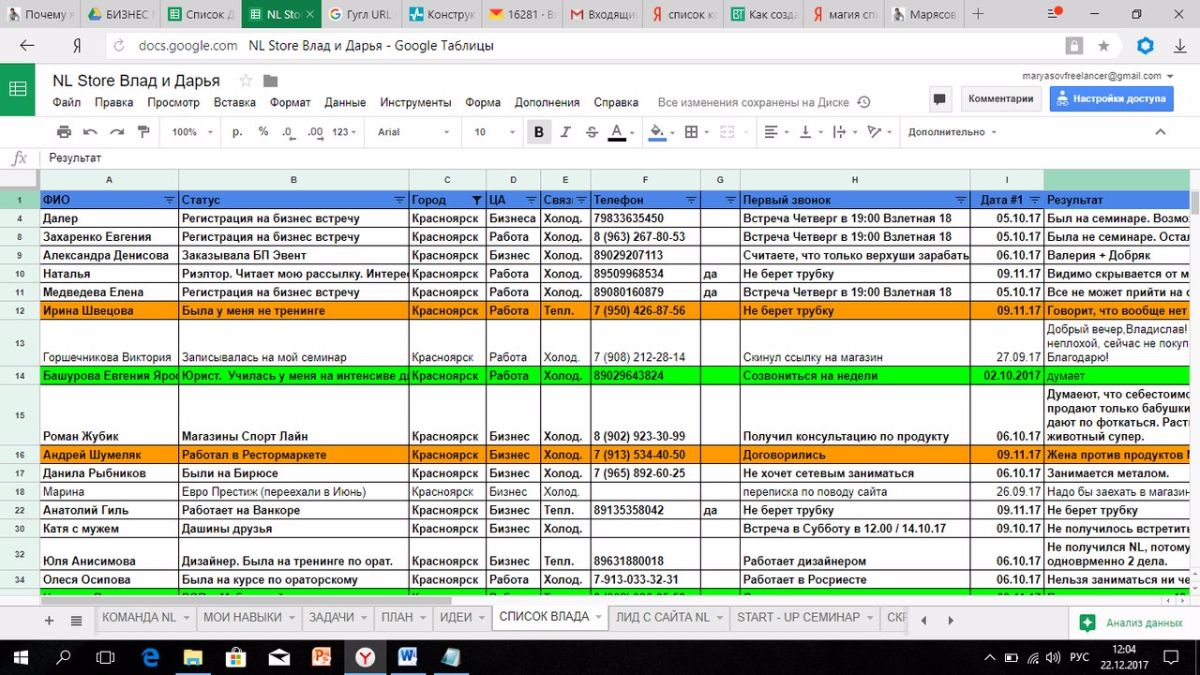Open the Файл menu
1200x675 pixels.
click(67, 102)
